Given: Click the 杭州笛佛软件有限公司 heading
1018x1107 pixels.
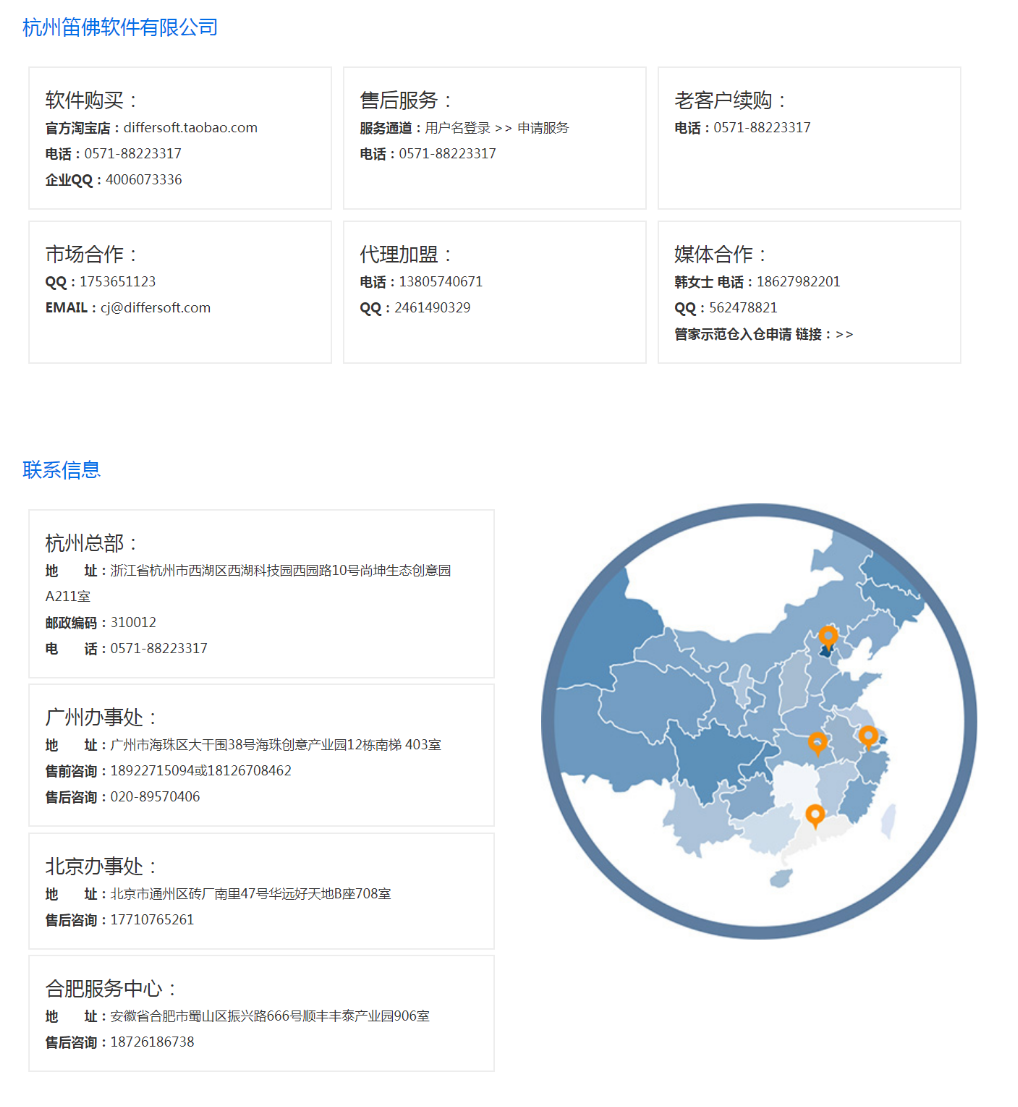Looking at the screenshot, I should (x=120, y=28).
